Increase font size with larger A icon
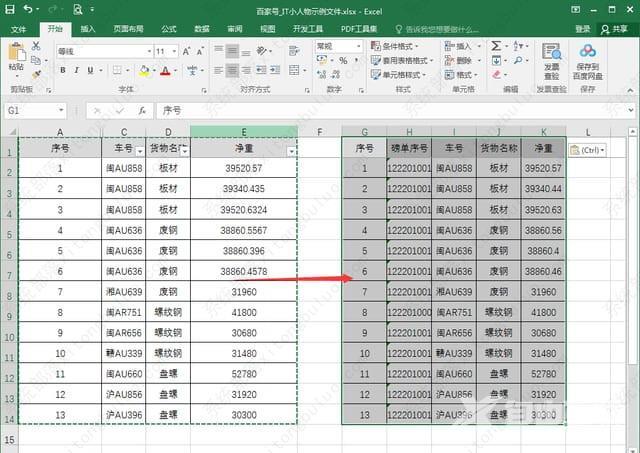Viewport: 640px width, 453px height. pos(186,51)
